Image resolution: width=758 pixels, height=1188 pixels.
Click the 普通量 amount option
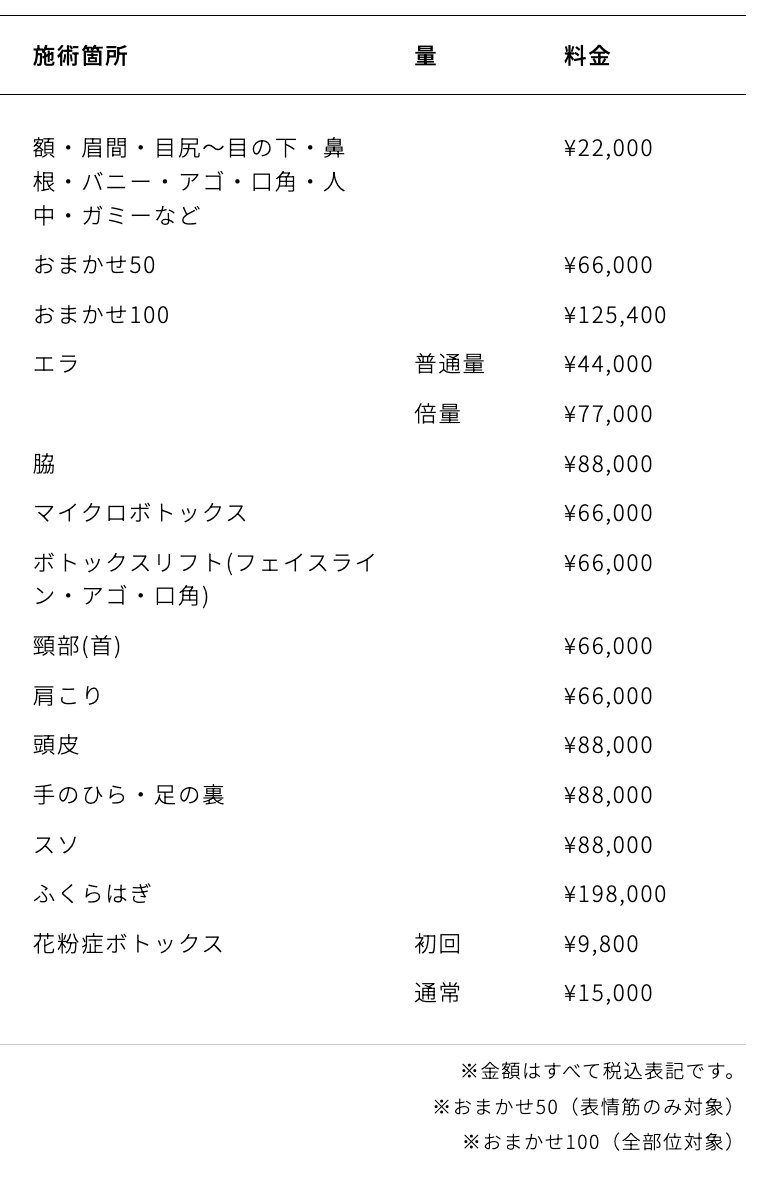pos(449,365)
